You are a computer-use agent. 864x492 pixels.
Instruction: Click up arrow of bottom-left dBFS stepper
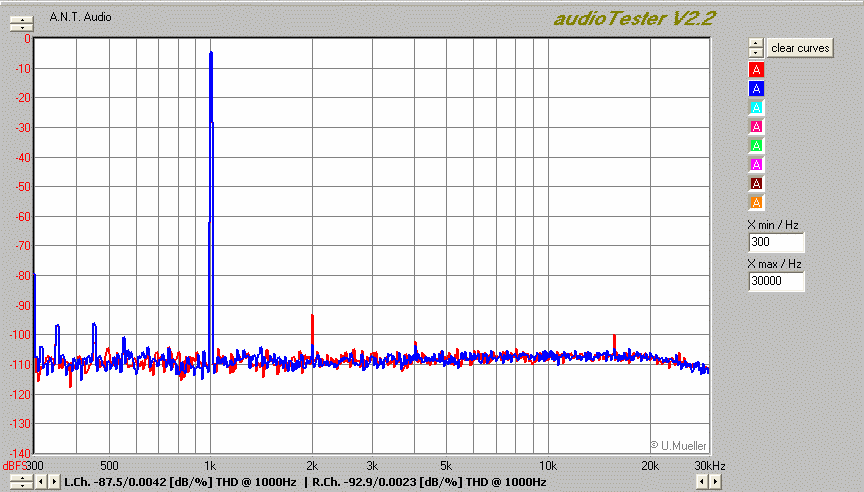[21, 478]
